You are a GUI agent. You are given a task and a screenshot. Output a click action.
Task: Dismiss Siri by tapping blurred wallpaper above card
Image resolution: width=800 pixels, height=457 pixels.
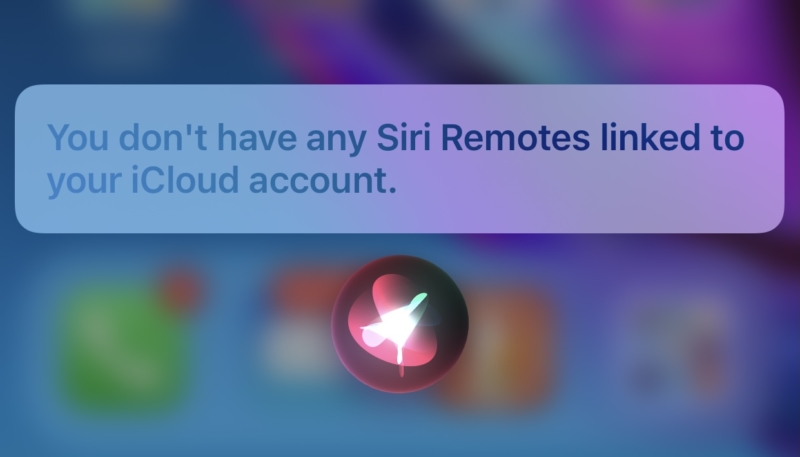399,41
